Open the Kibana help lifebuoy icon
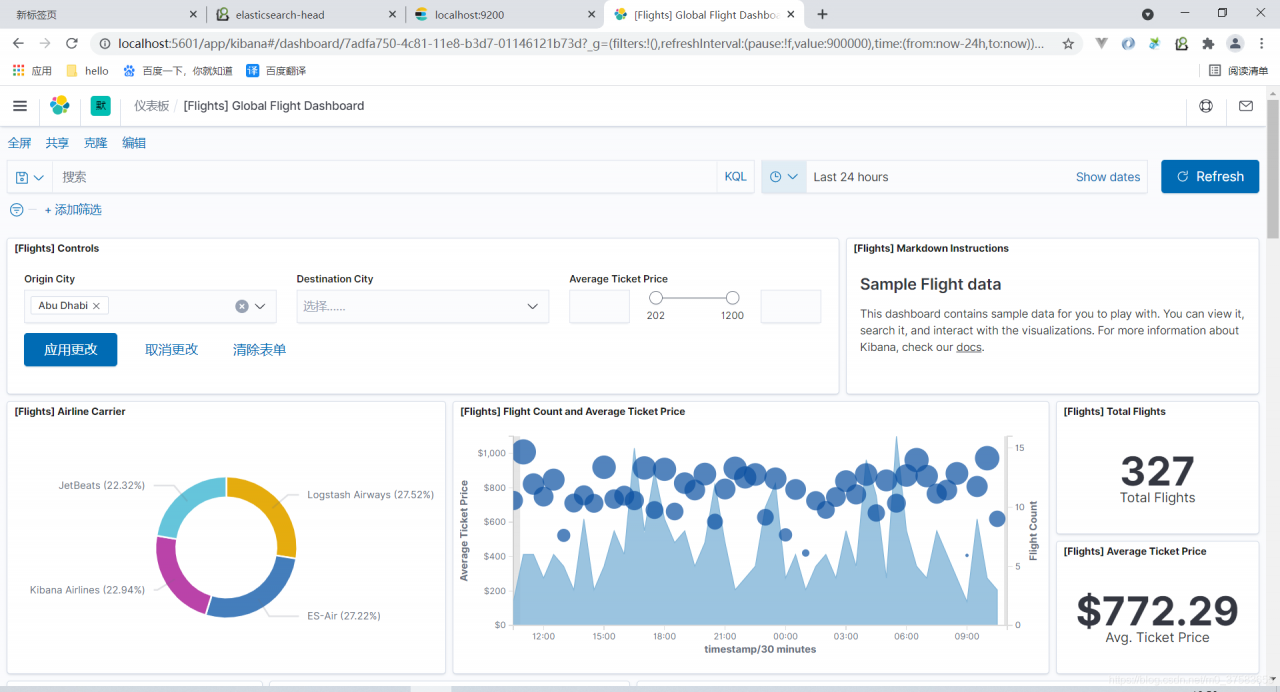 (1206, 106)
